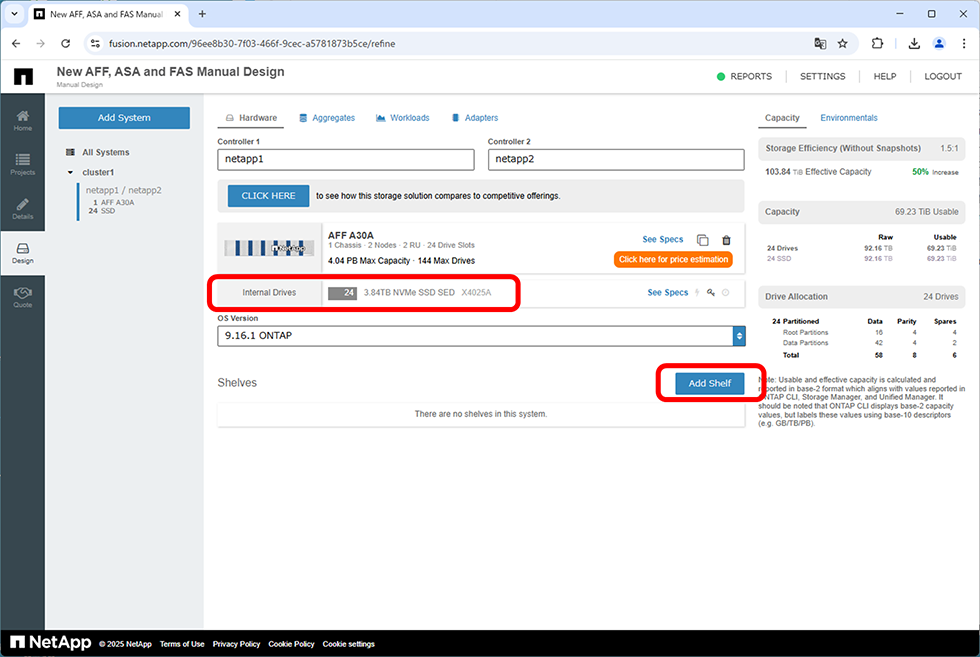Select the Environmentals tab
This screenshot has height=657, width=980.
tap(849, 118)
